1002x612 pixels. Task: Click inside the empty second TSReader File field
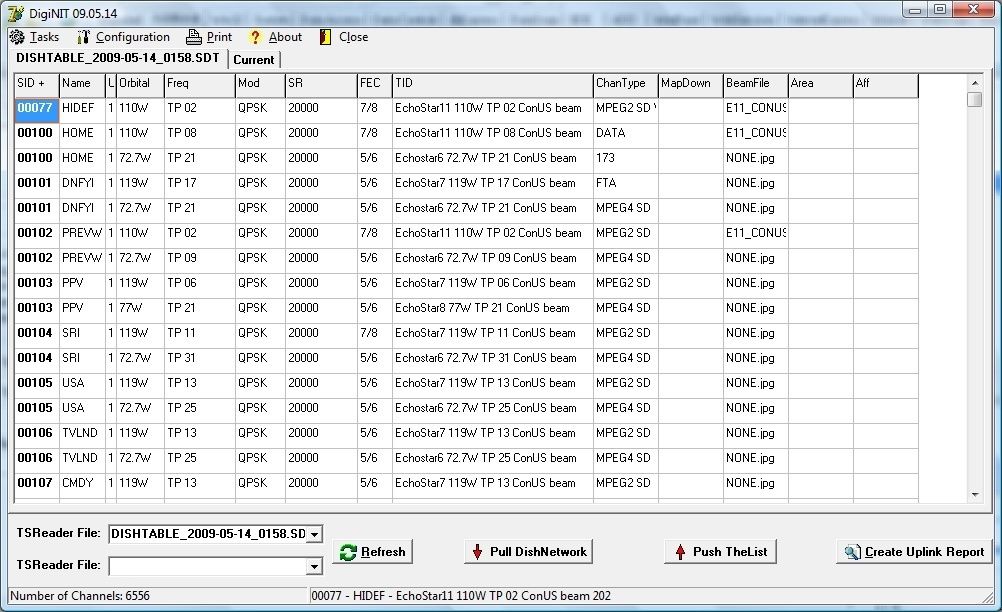tap(208, 566)
